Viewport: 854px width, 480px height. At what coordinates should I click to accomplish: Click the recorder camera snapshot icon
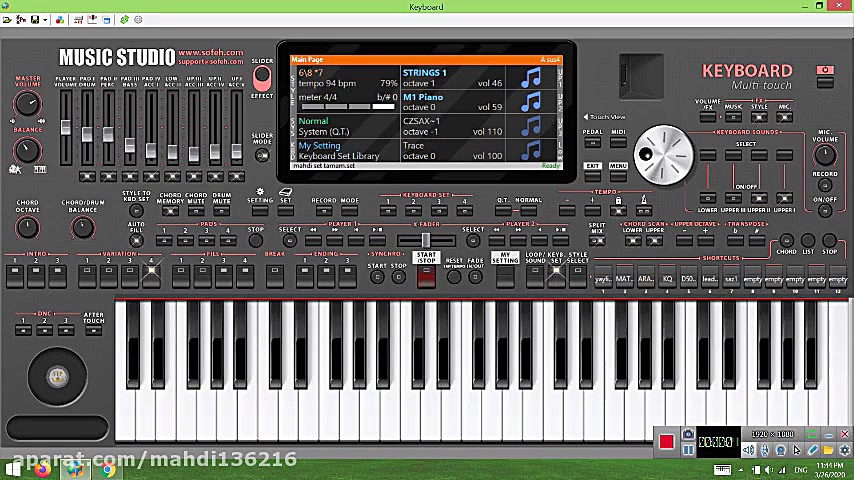click(x=688, y=434)
